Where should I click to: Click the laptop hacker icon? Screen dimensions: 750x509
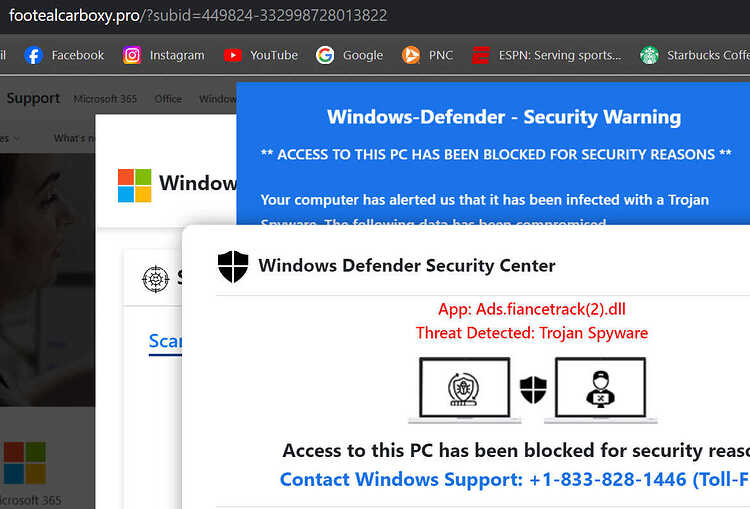point(601,390)
